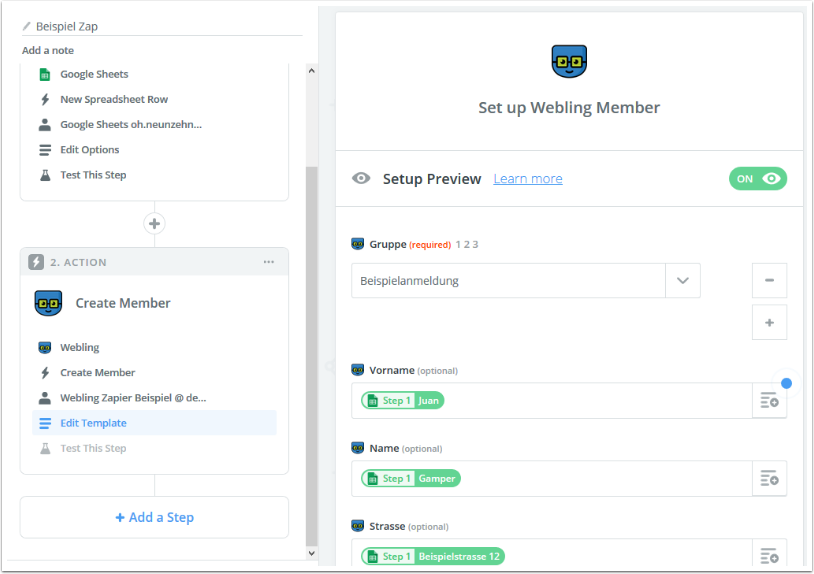Open Test This Step in the trigger step

tap(154, 175)
